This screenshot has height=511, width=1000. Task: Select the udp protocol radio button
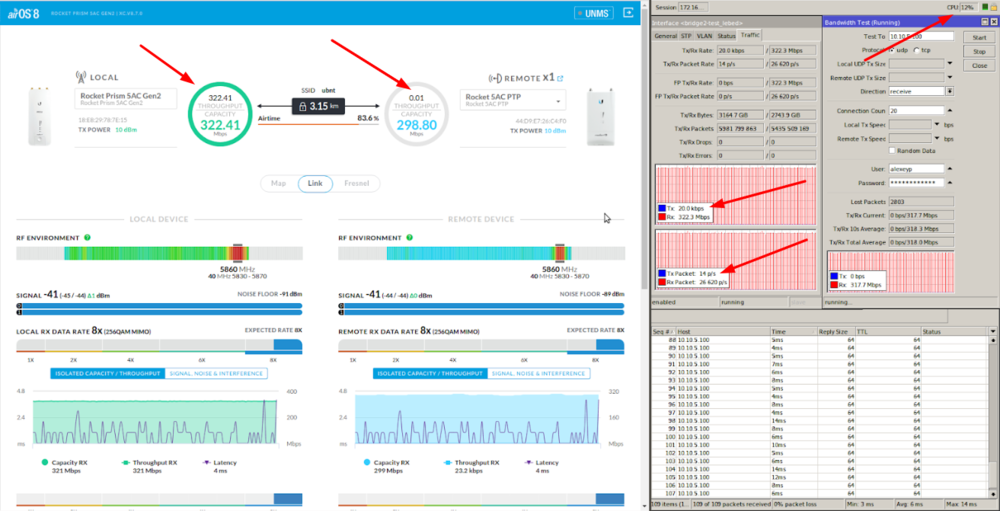[894, 50]
